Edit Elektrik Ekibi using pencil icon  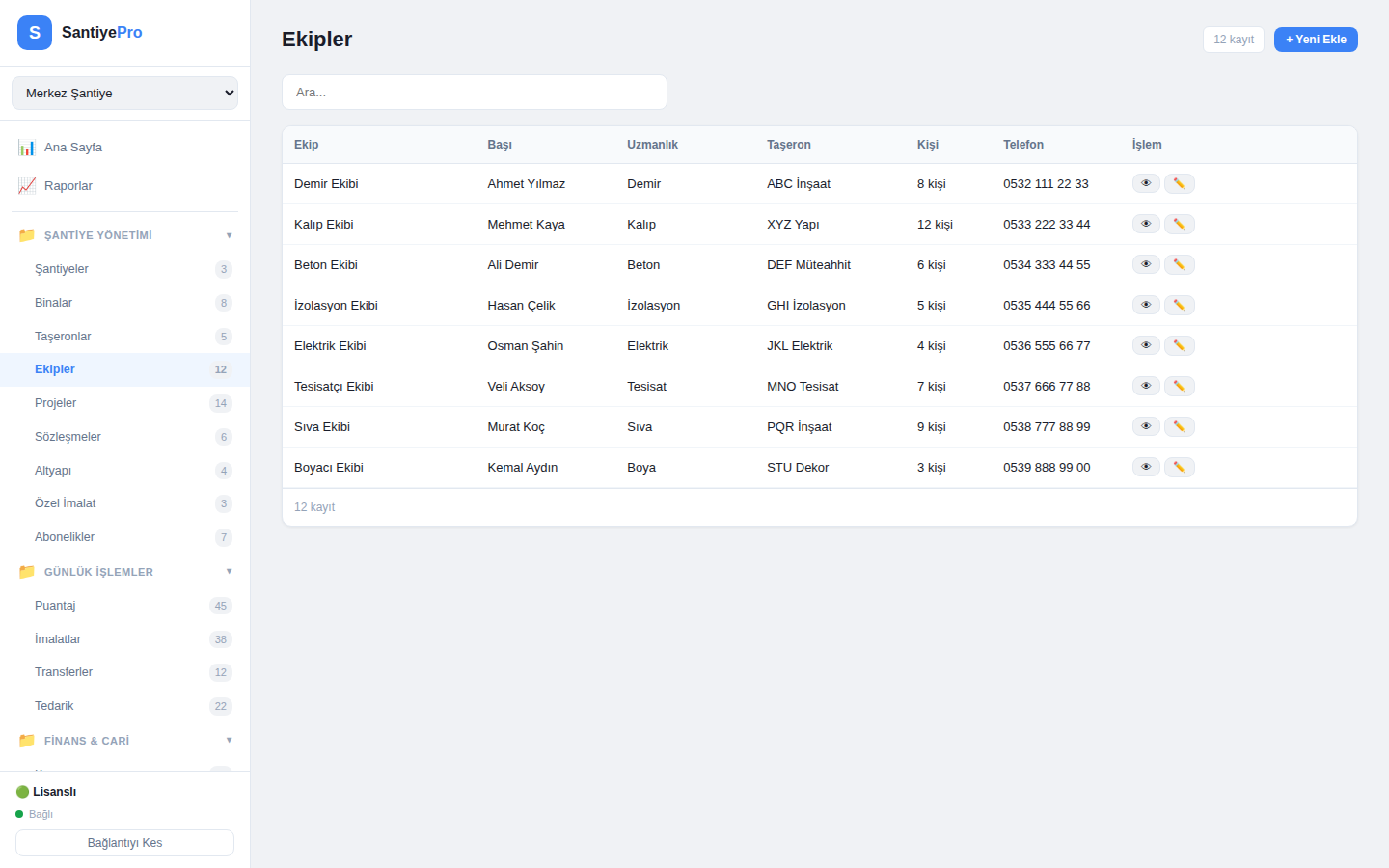pos(1179,345)
